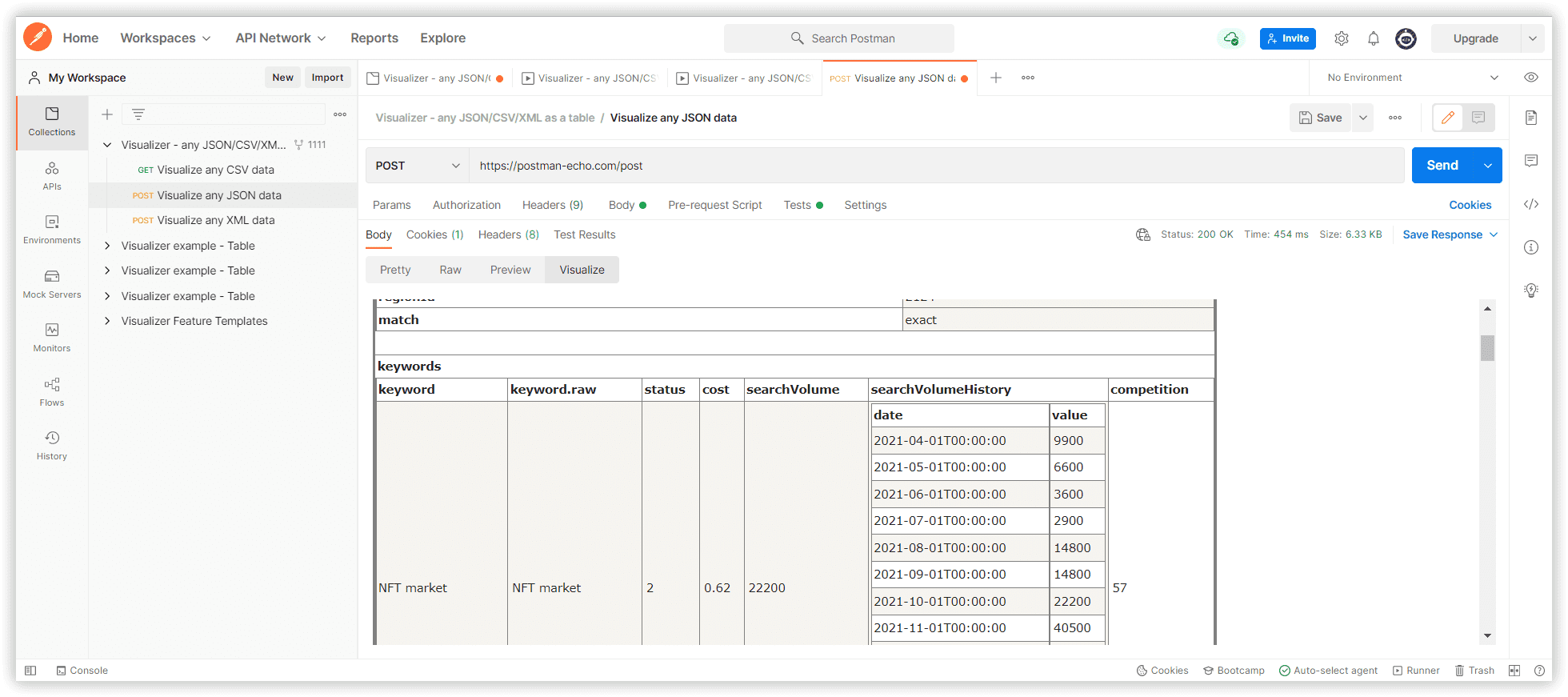Image resolution: width=1568 pixels, height=697 pixels.
Task: Click the Send button
Action: [x=1442, y=166]
